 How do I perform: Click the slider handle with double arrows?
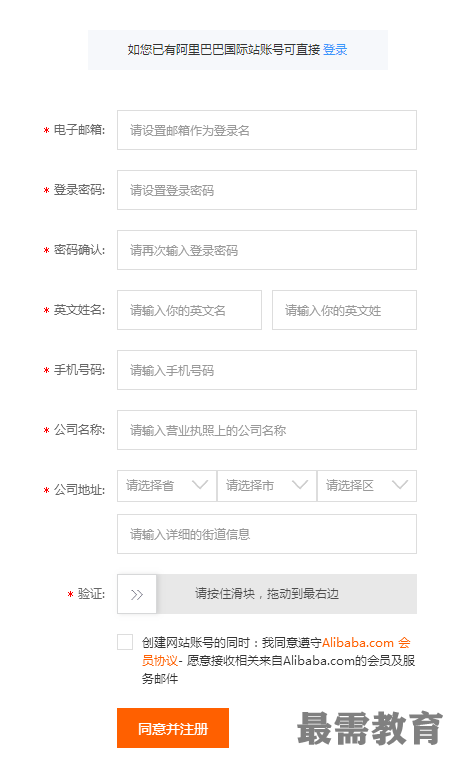pyautogui.click(x=137, y=594)
